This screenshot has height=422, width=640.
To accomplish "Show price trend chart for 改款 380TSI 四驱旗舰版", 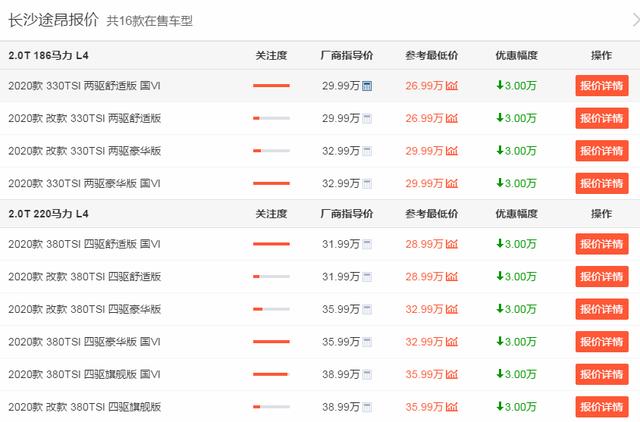I will [452, 406].
